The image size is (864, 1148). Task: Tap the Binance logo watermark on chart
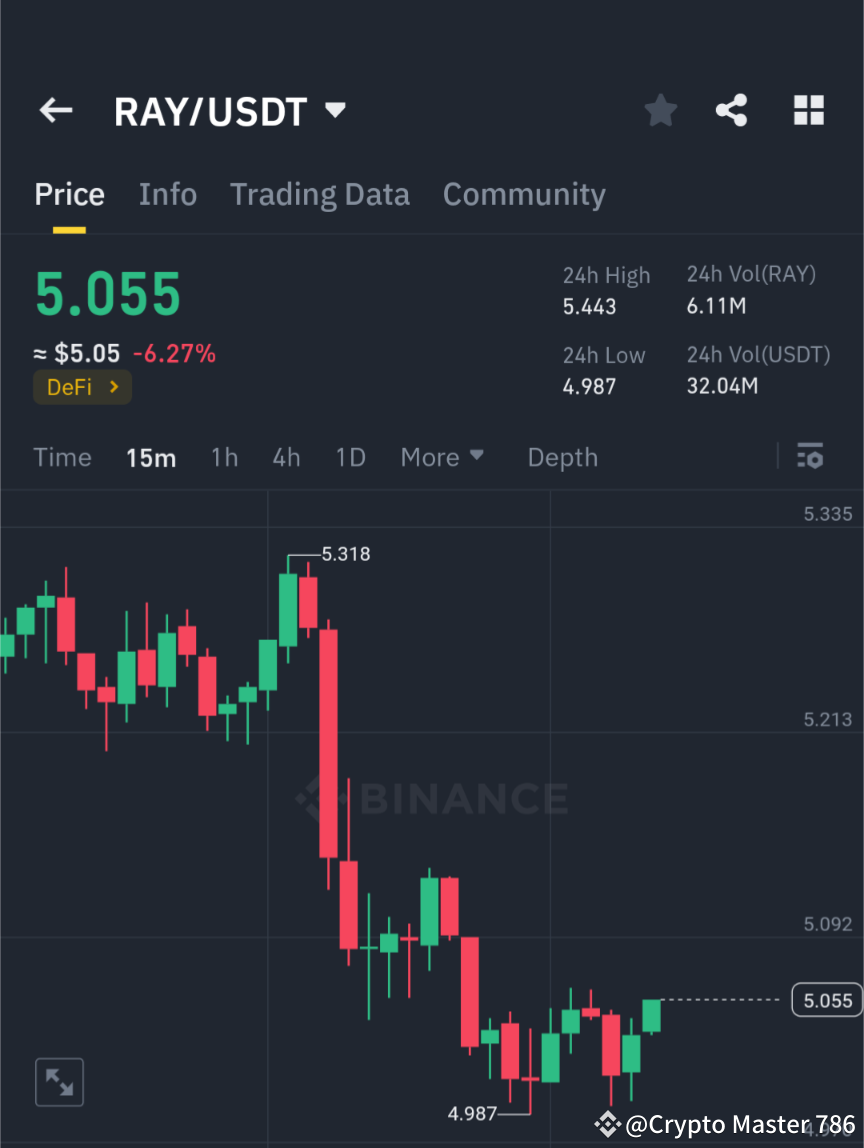(x=430, y=798)
